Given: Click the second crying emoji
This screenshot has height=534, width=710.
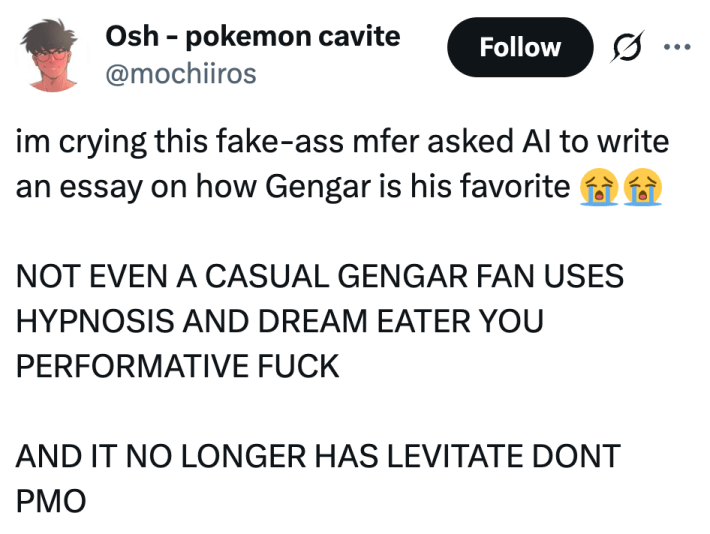Looking at the screenshot, I should point(641,186).
